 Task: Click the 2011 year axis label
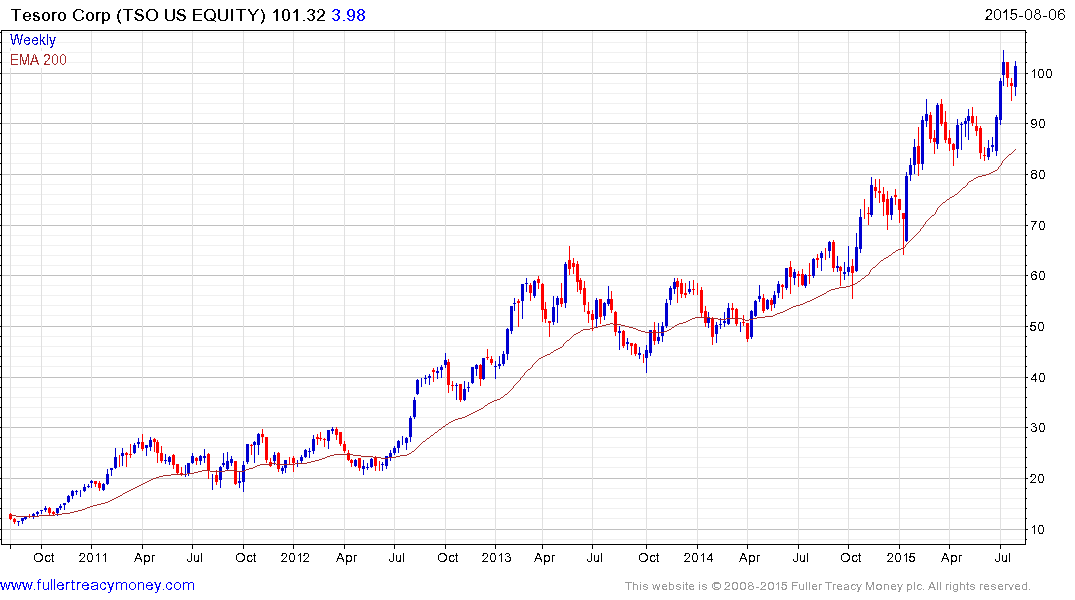(x=93, y=557)
